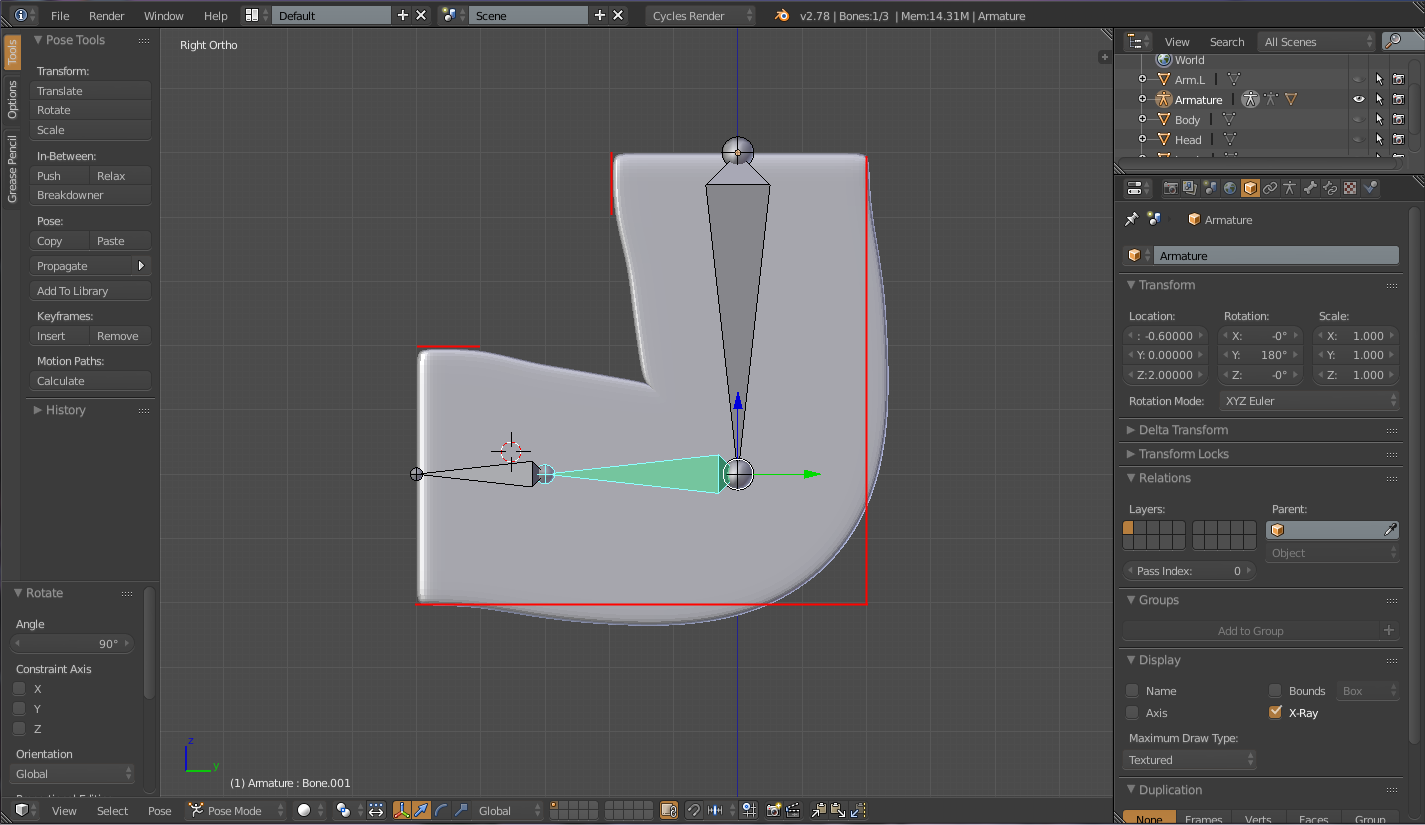Click the Breakdowner button

click(90, 195)
